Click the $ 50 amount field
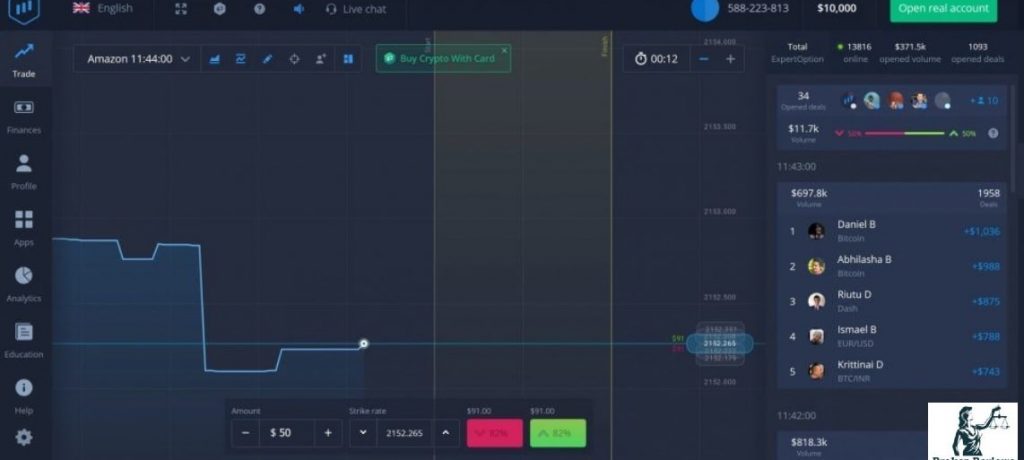Viewport: 1024px width, 460px height. (x=287, y=433)
